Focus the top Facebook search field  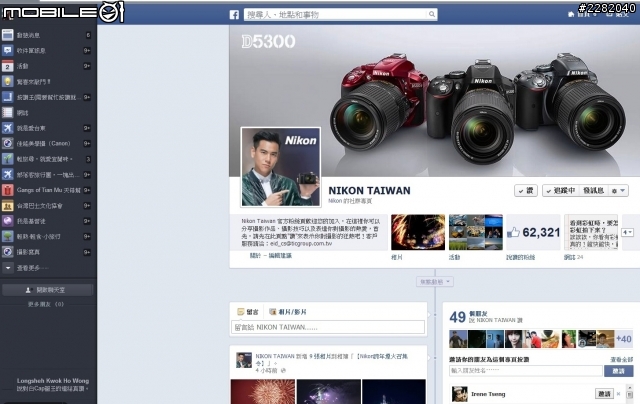pyautogui.click(x=340, y=15)
